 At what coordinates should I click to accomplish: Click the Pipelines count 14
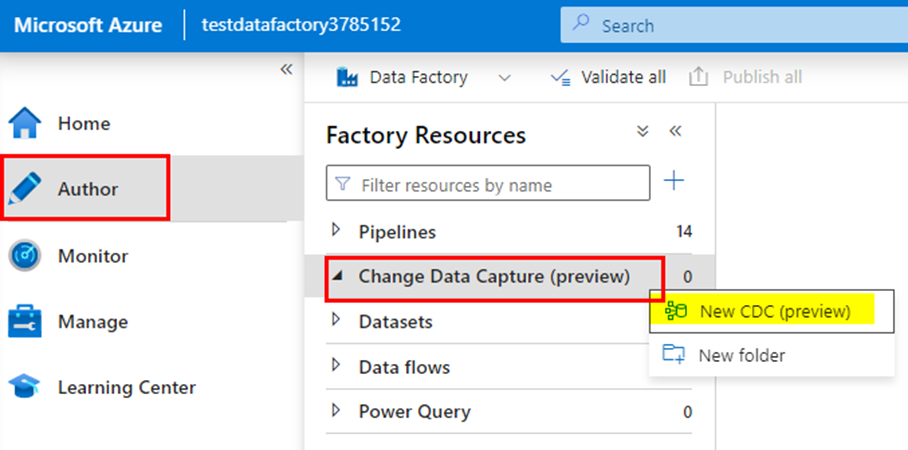(684, 232)
